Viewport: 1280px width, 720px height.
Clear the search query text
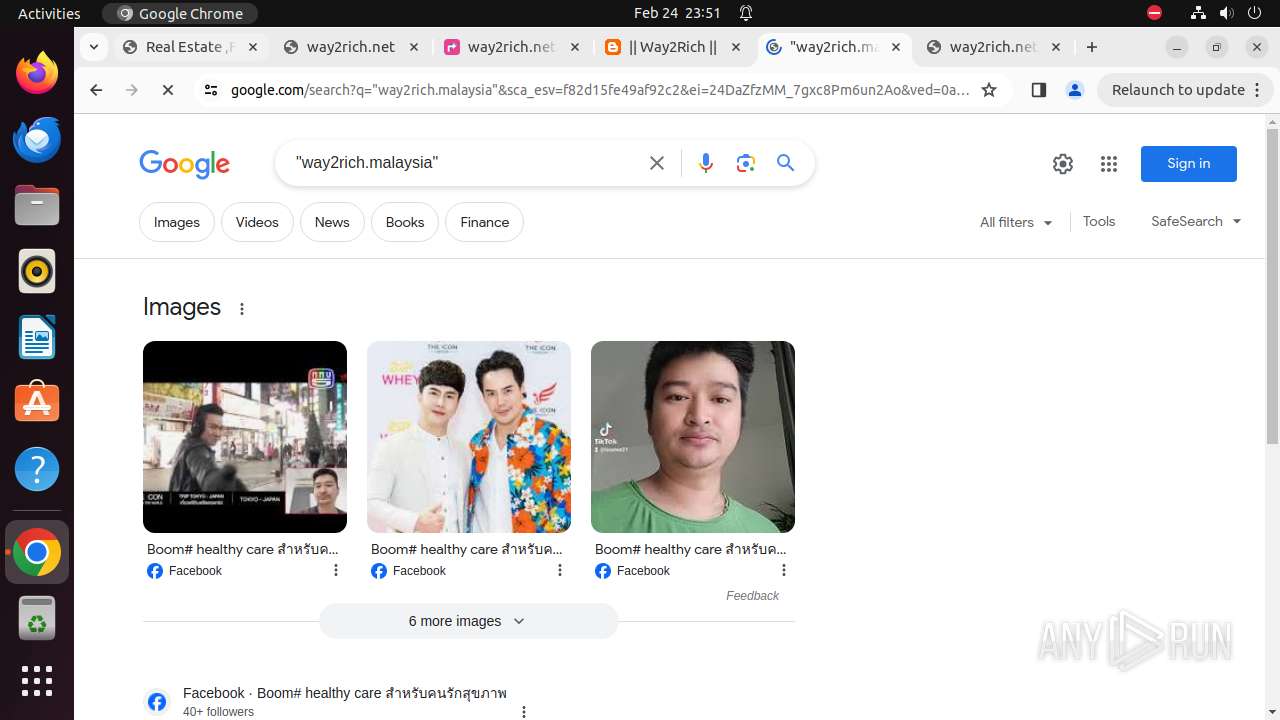657,163
